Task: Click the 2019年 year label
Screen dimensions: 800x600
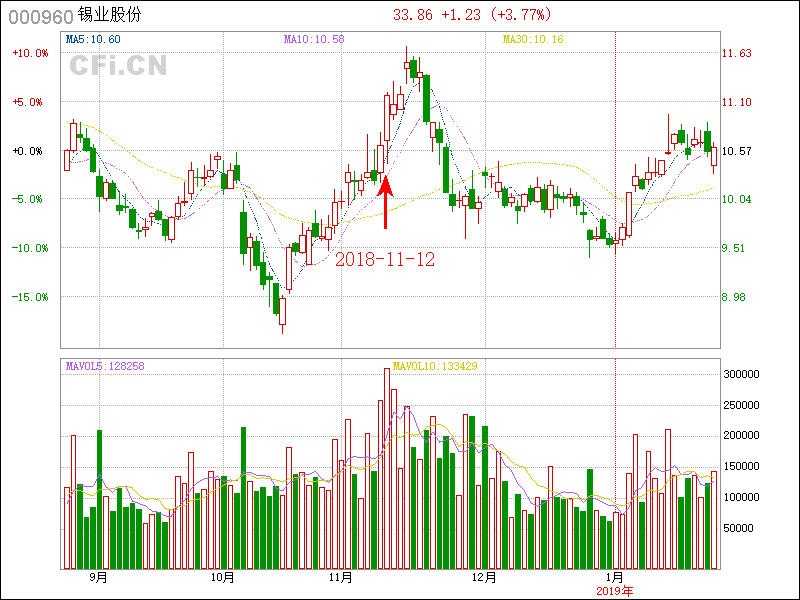Action: [x=614, y=591]
